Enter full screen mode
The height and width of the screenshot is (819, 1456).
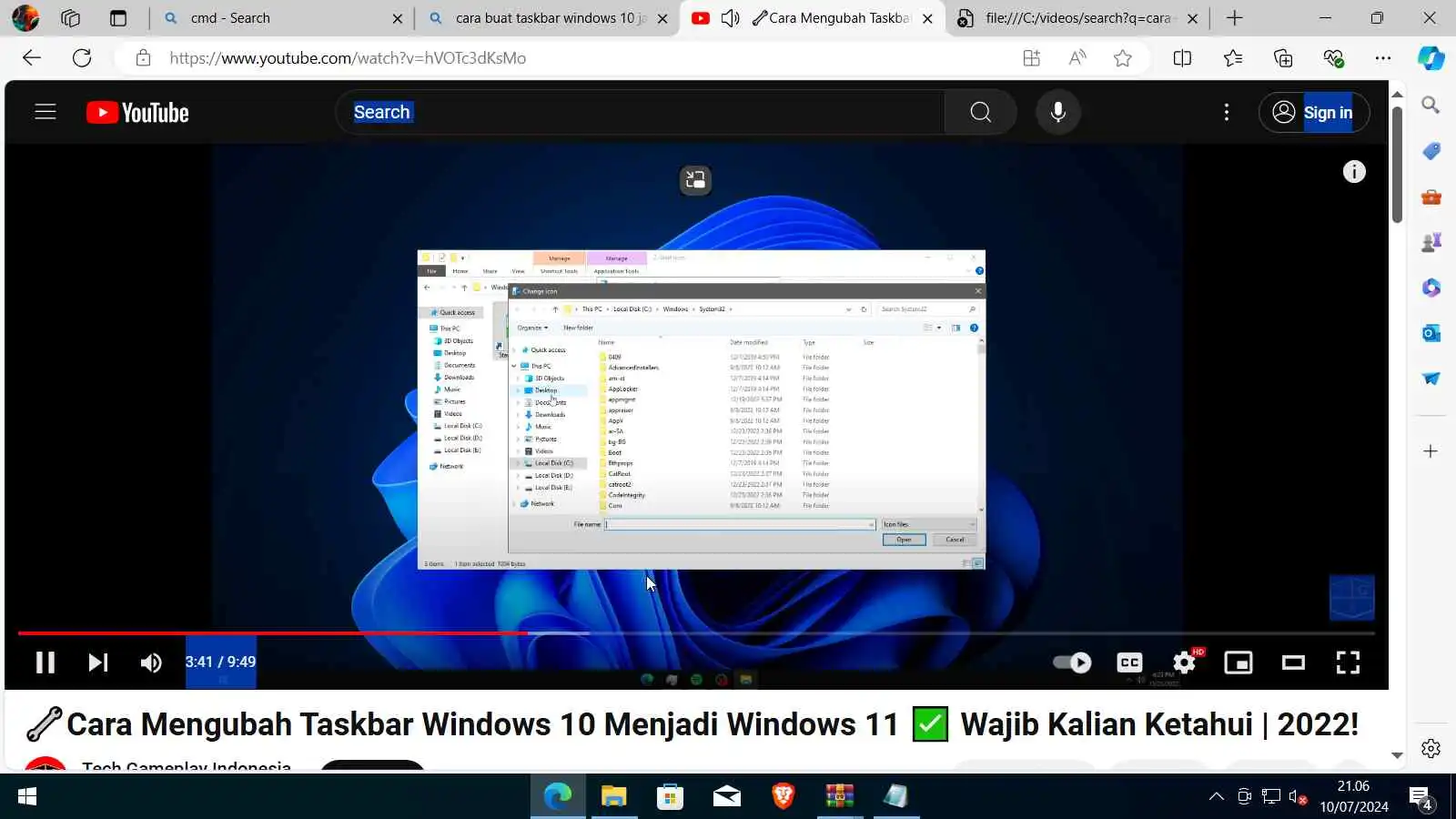pyautogui.click(x=1348, y=662)
